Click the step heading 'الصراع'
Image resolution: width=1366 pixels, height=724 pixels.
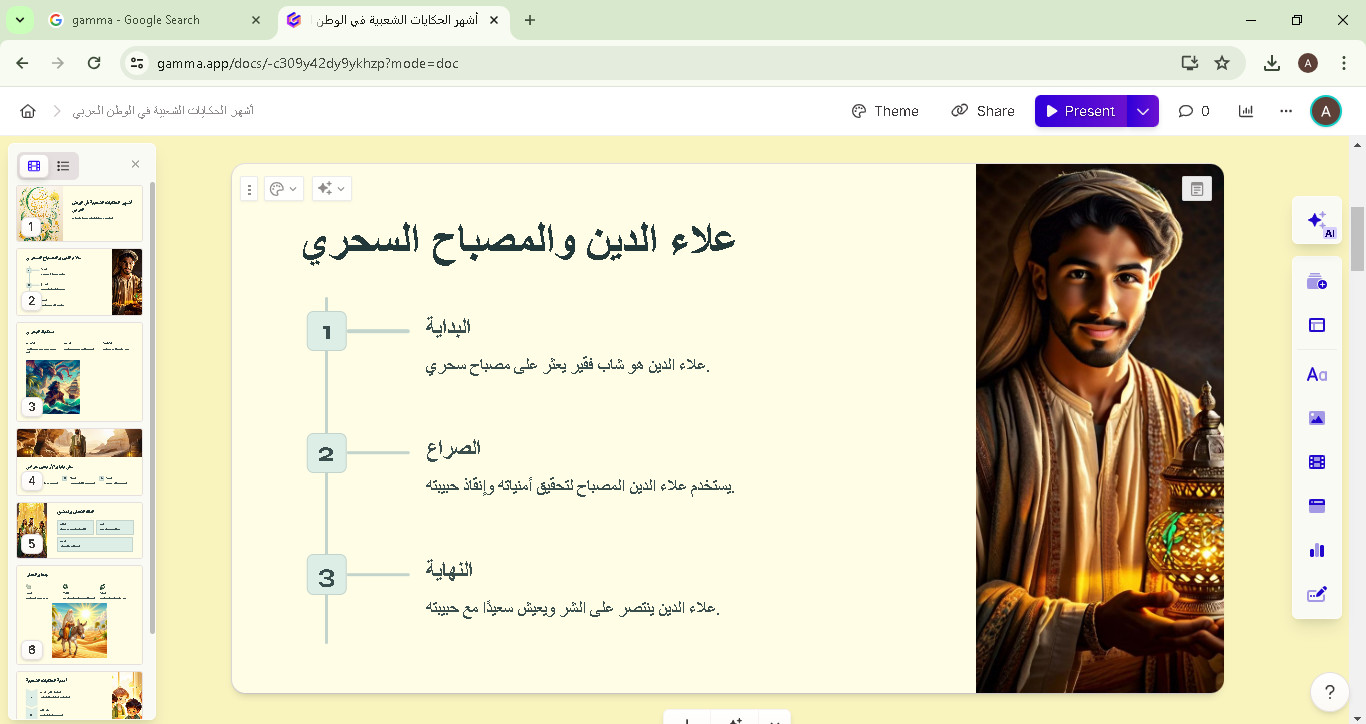point(453,448)
